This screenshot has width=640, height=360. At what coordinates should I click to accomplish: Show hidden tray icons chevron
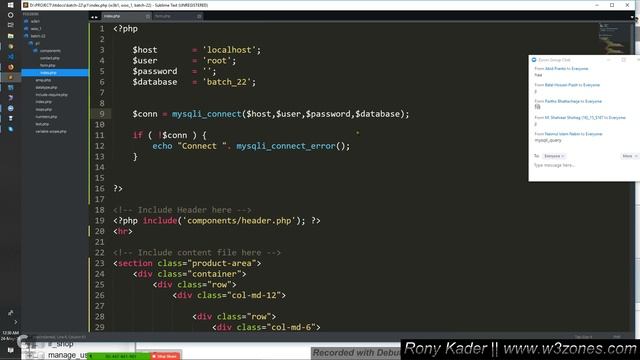tap(16, 322)
